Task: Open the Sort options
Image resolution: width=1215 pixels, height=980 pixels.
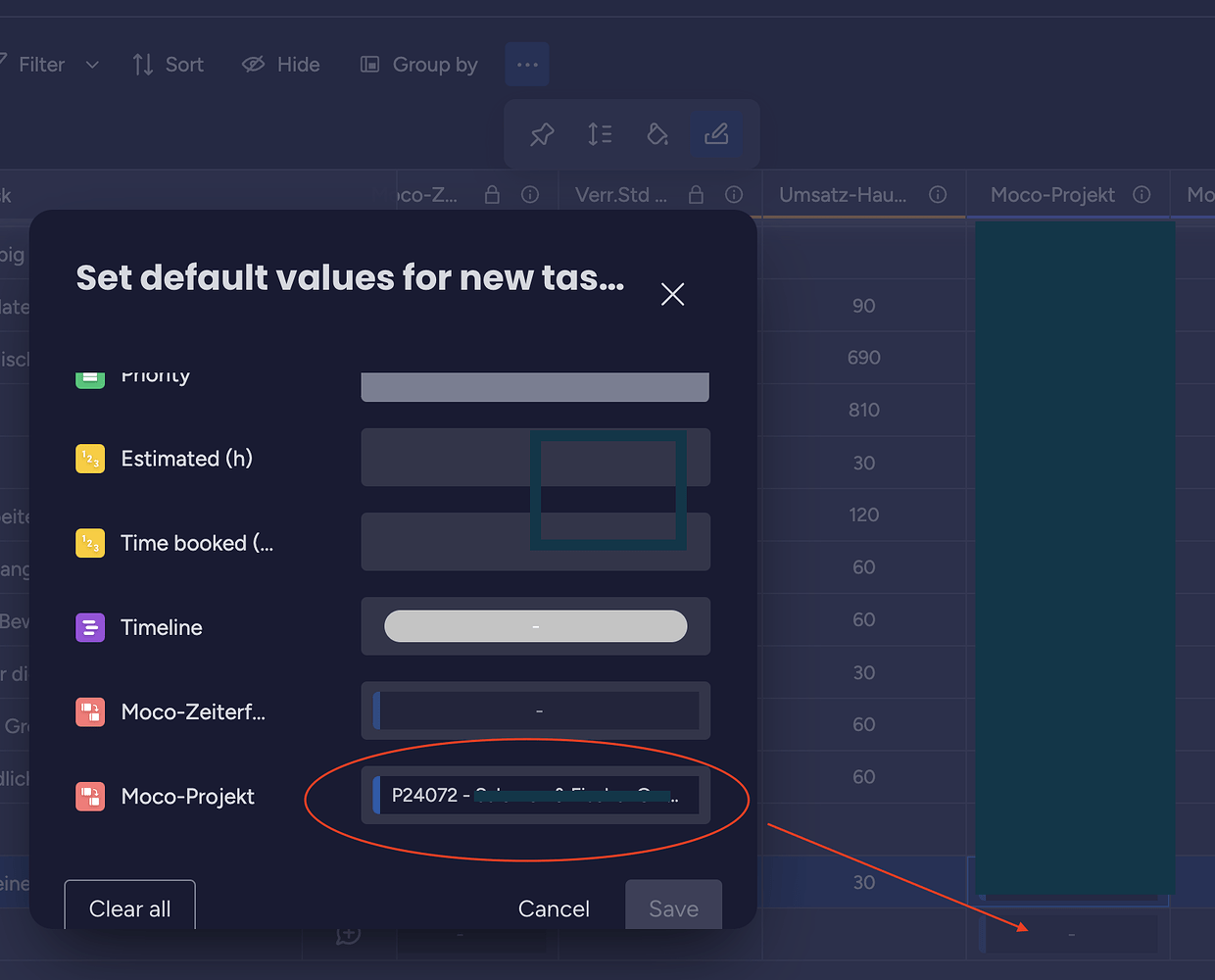Action: coord(169,64)
